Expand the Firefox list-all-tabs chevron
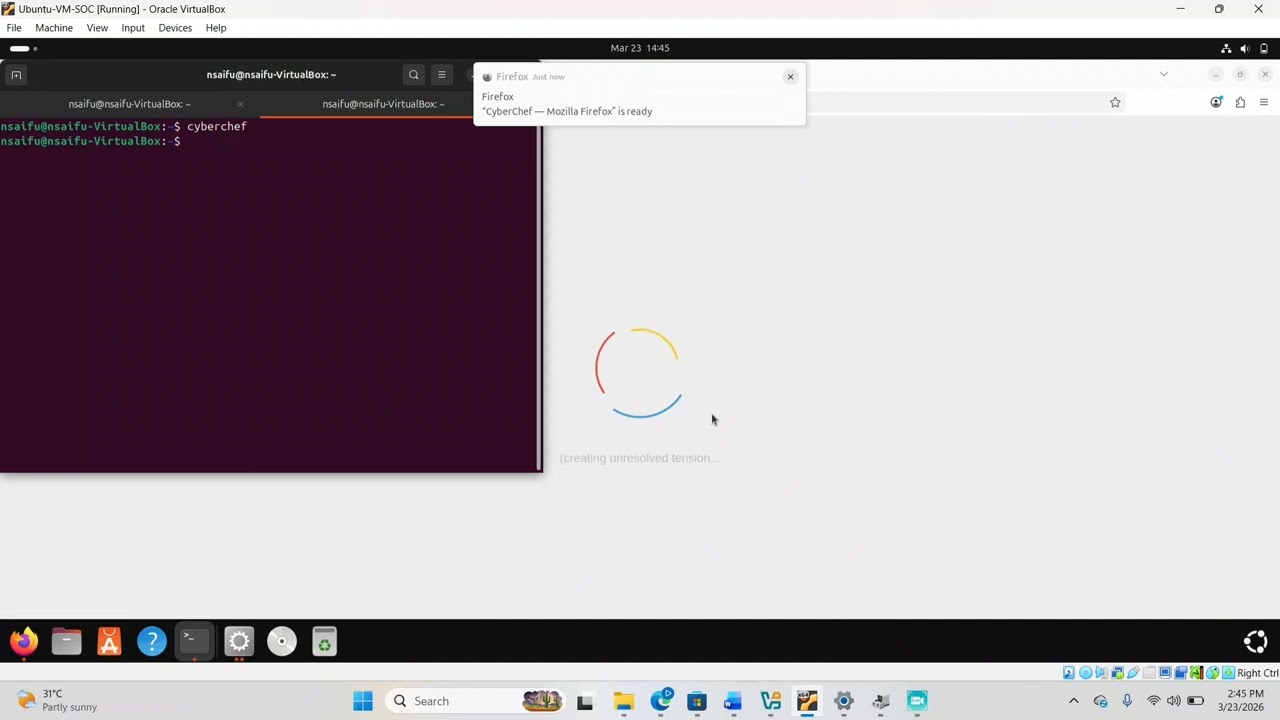This screenshot has width=1280, height=720. pos(1163,74)
